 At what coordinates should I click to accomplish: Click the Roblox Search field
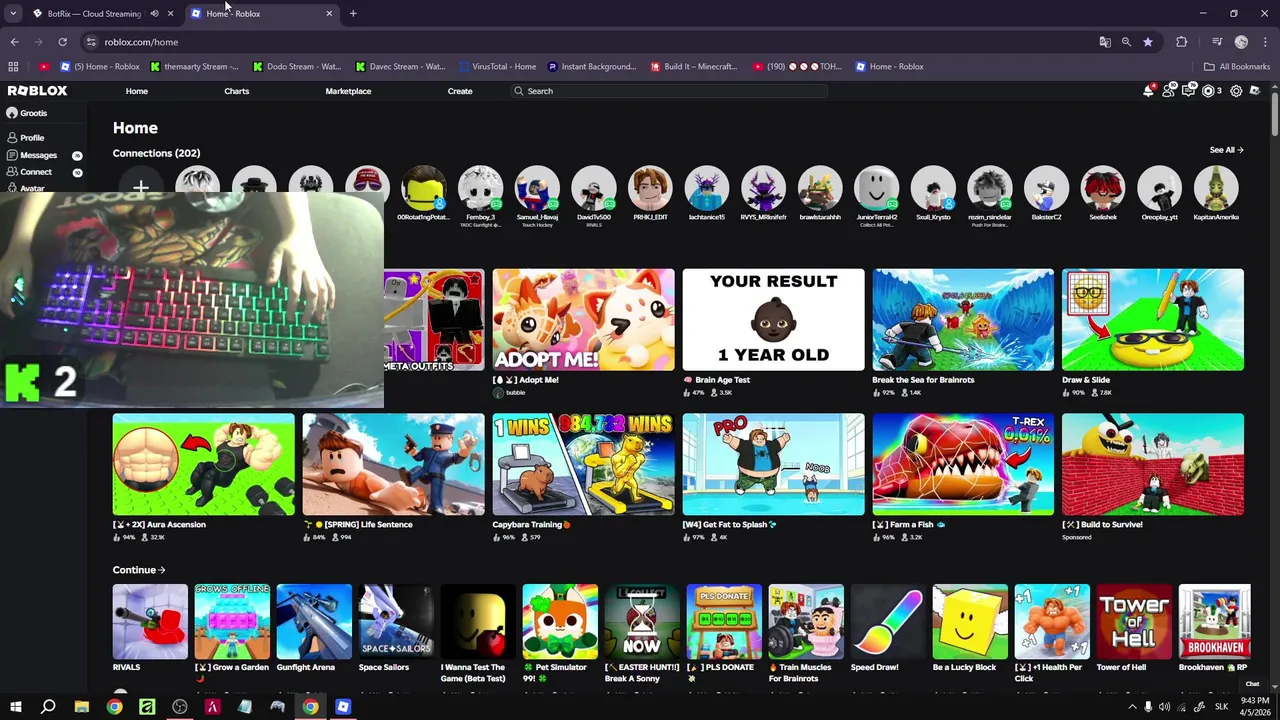point(670,91)
